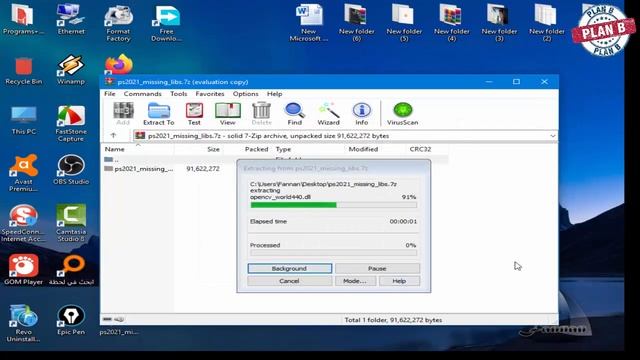This screenshot has width=640, height=360.
Task: Select the SpeedConnect Internet Accelerator icon
Action: [x=24, y=223]
